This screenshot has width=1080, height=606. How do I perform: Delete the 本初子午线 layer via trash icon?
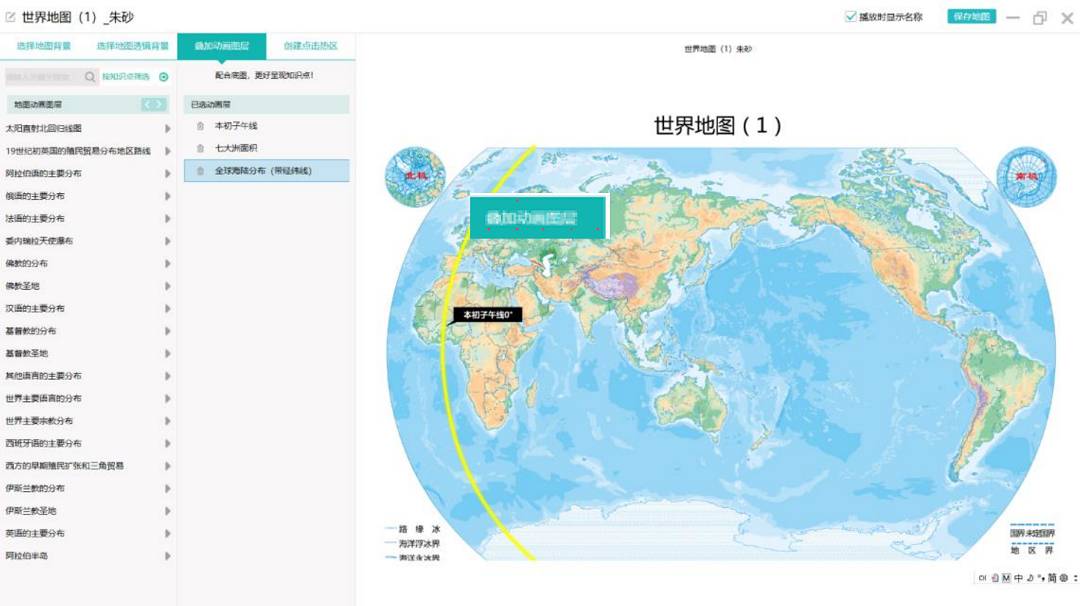point(200,126)
